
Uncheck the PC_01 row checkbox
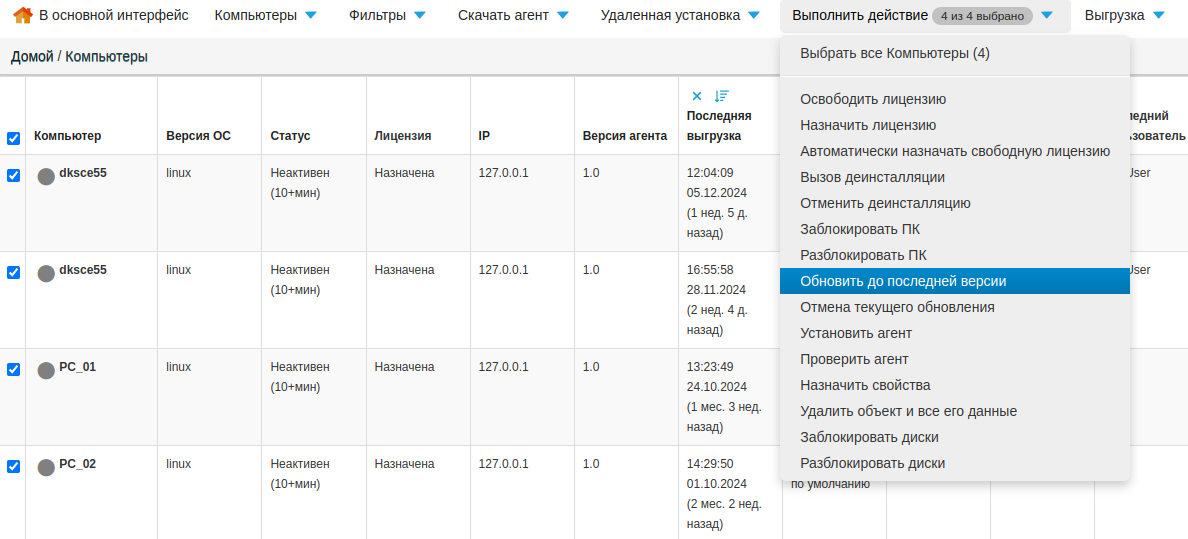(13, 369)
